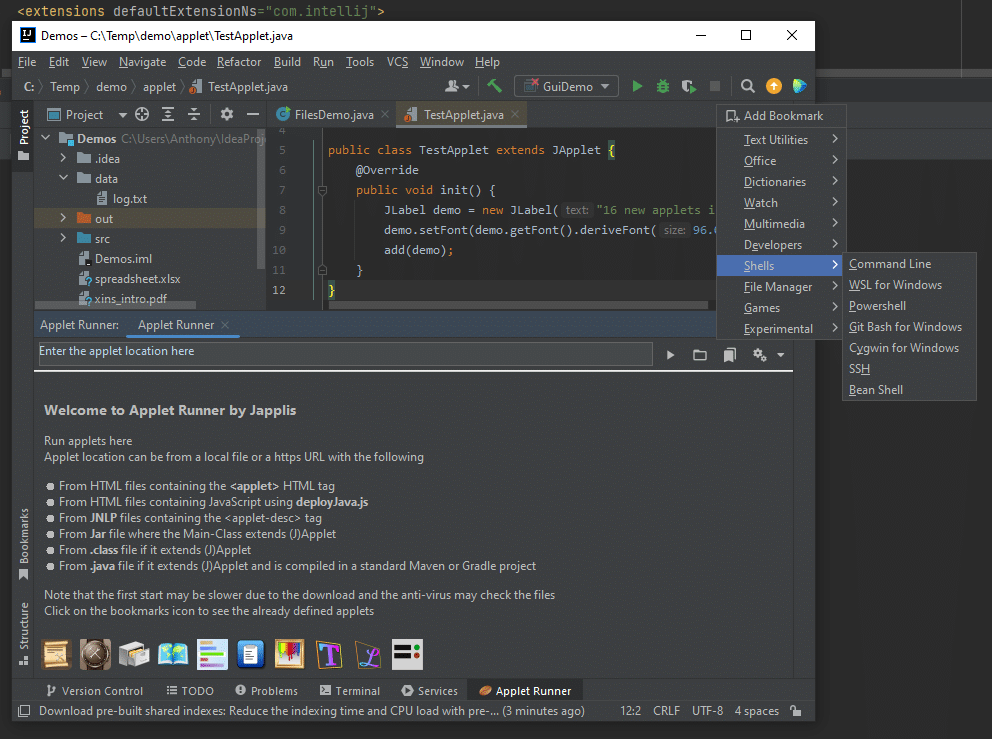
Task: Launch the scroll with tools applet icon
Action: click(x=56, y=654)
